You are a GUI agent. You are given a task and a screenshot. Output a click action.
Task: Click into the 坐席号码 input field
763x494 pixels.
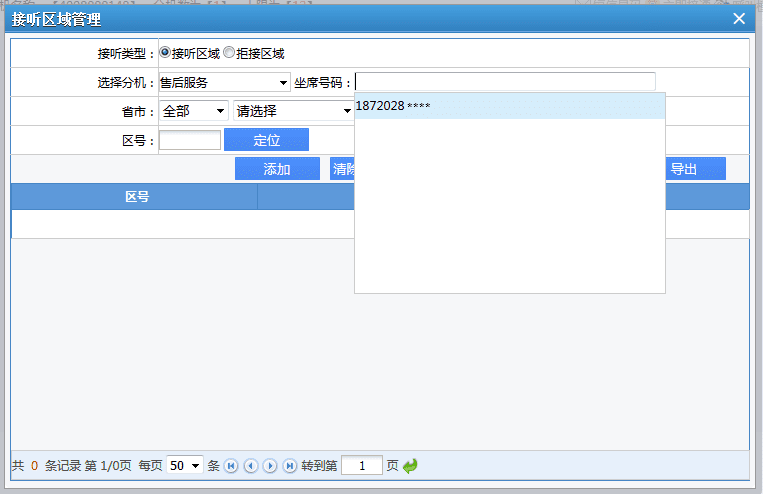point(505,82)
